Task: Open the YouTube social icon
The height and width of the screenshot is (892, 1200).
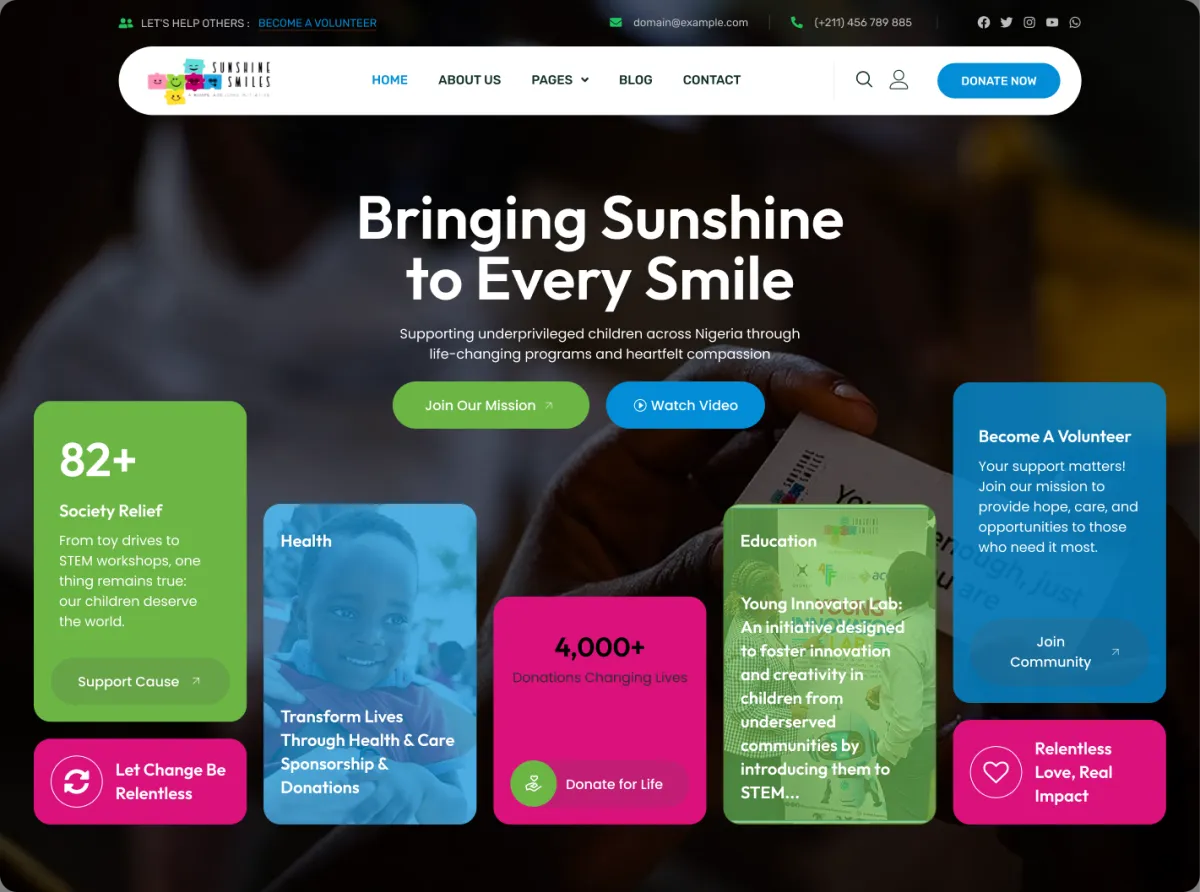Action: pos(1052,22)
